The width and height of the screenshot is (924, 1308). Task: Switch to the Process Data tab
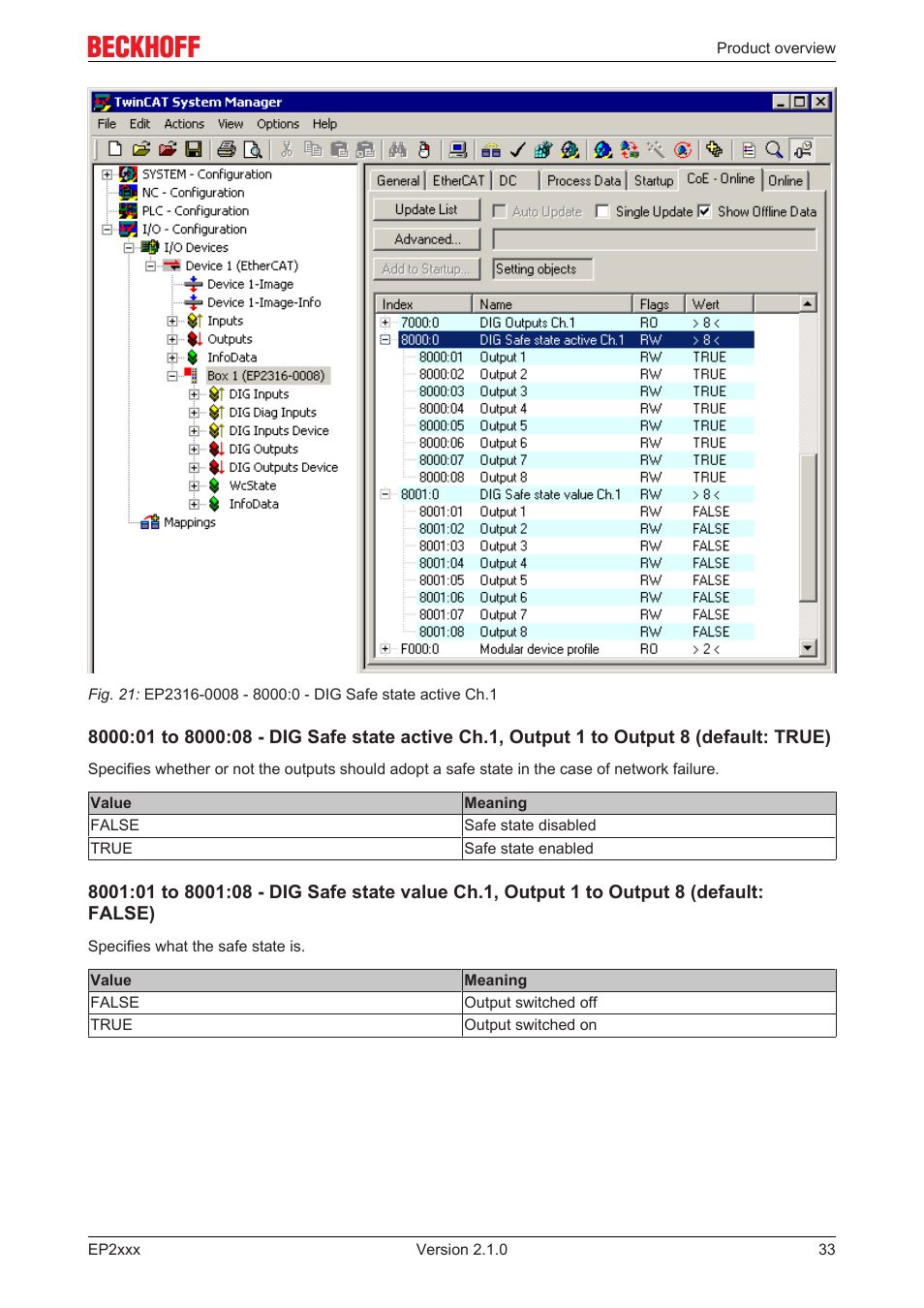pyautogui.click(x=583, y=180)
